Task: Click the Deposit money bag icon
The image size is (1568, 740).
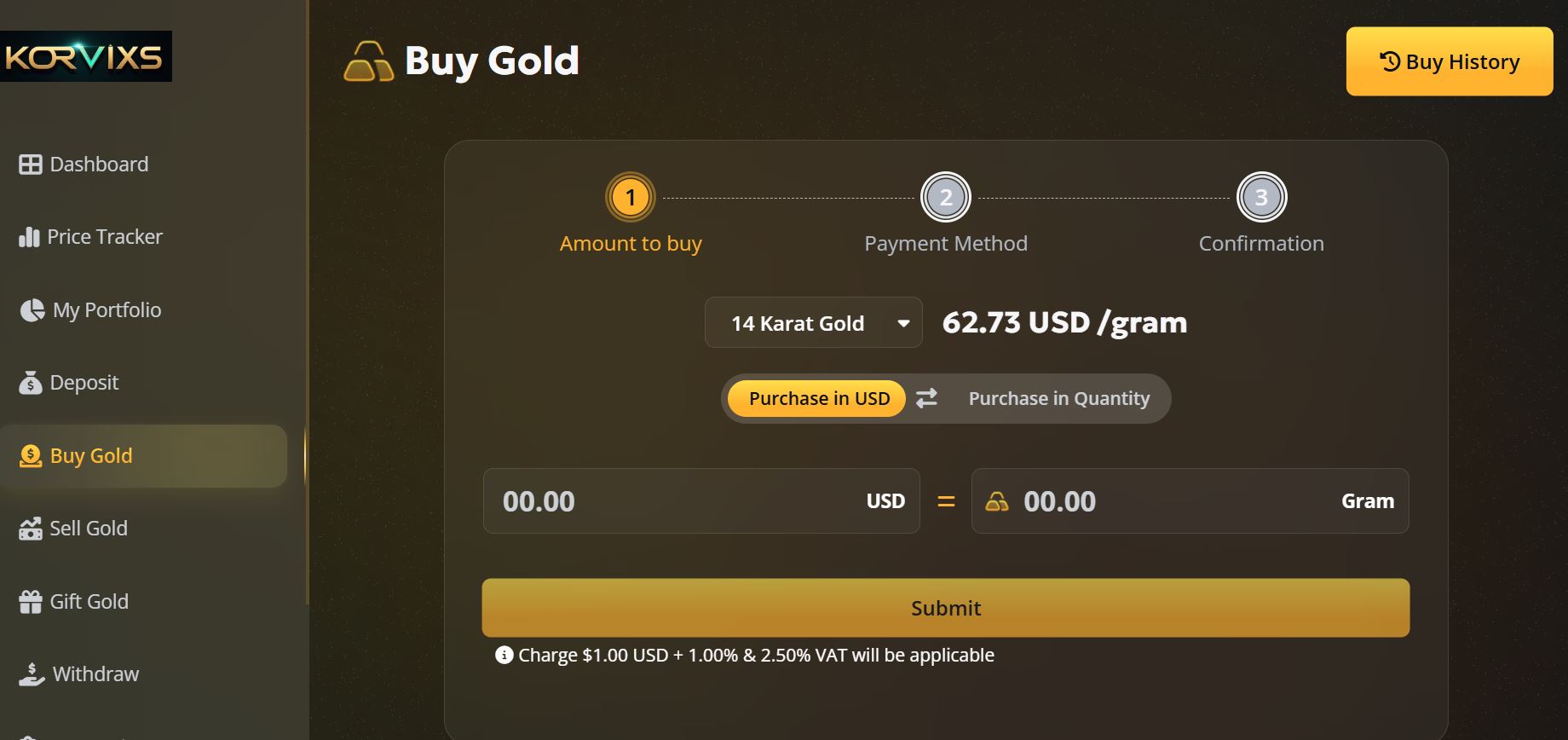Action: point(31,383)
